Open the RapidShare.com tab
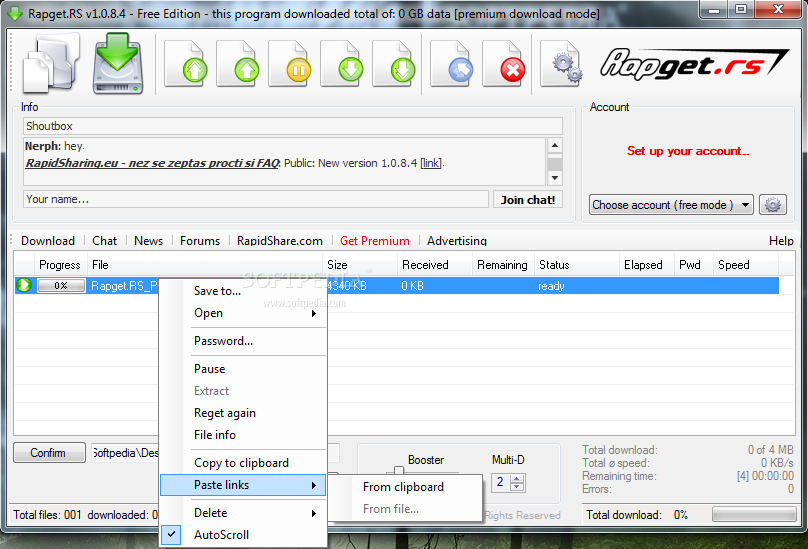The height and width of the screenshot is (549, 808). click(x=280, y=241)
